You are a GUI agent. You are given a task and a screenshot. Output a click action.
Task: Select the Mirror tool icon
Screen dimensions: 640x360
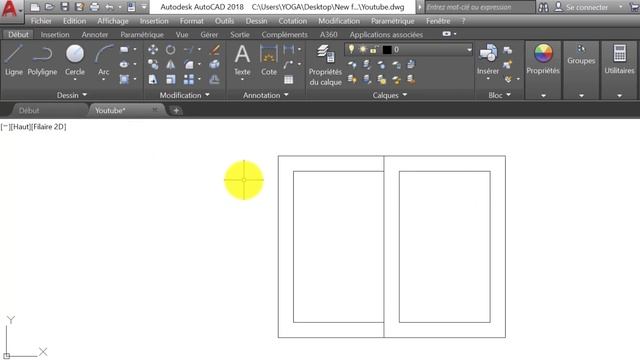coord(171,64)
